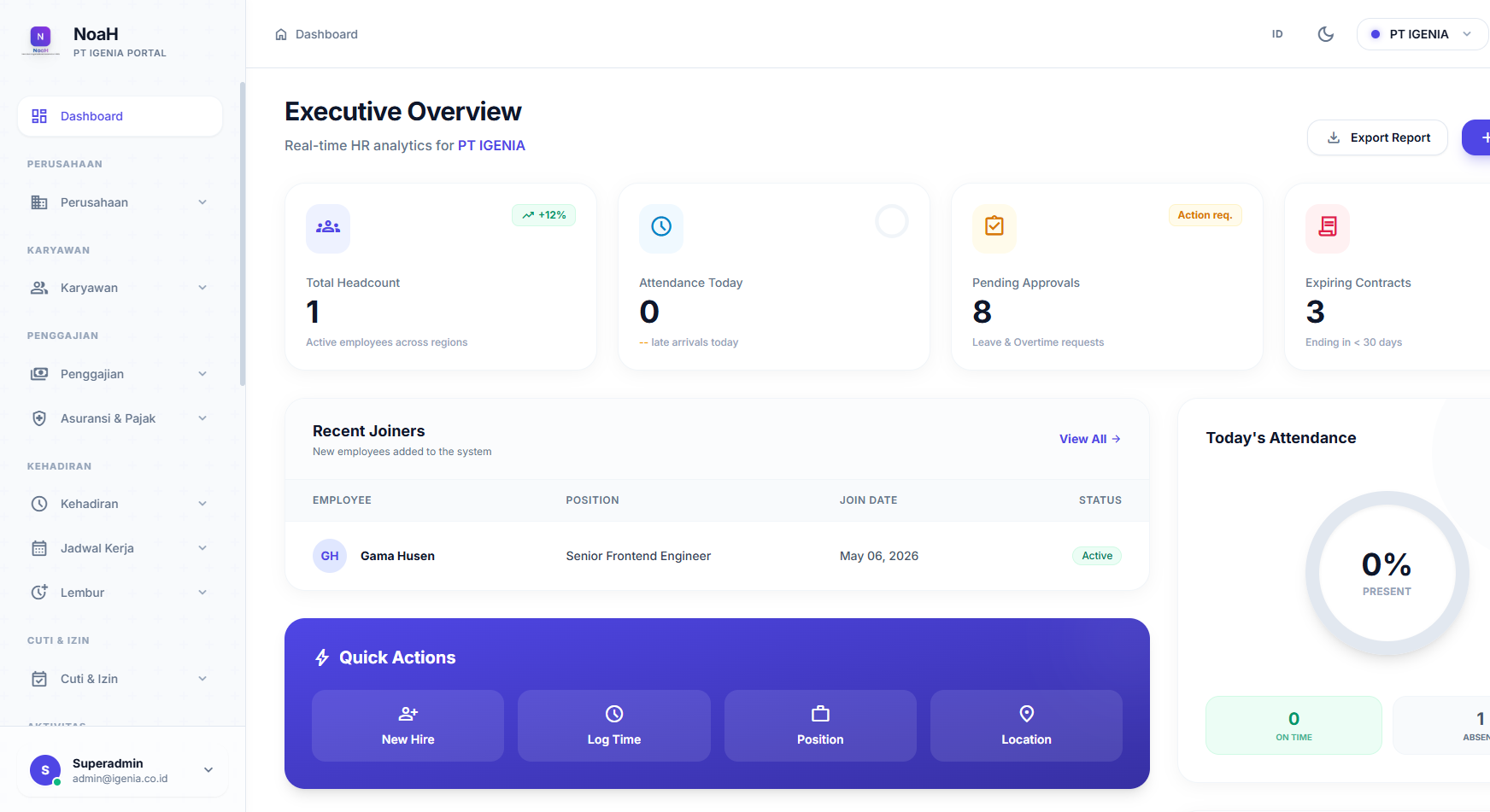Expand the Cuti & Izin chevron

[x=202, y=679]
